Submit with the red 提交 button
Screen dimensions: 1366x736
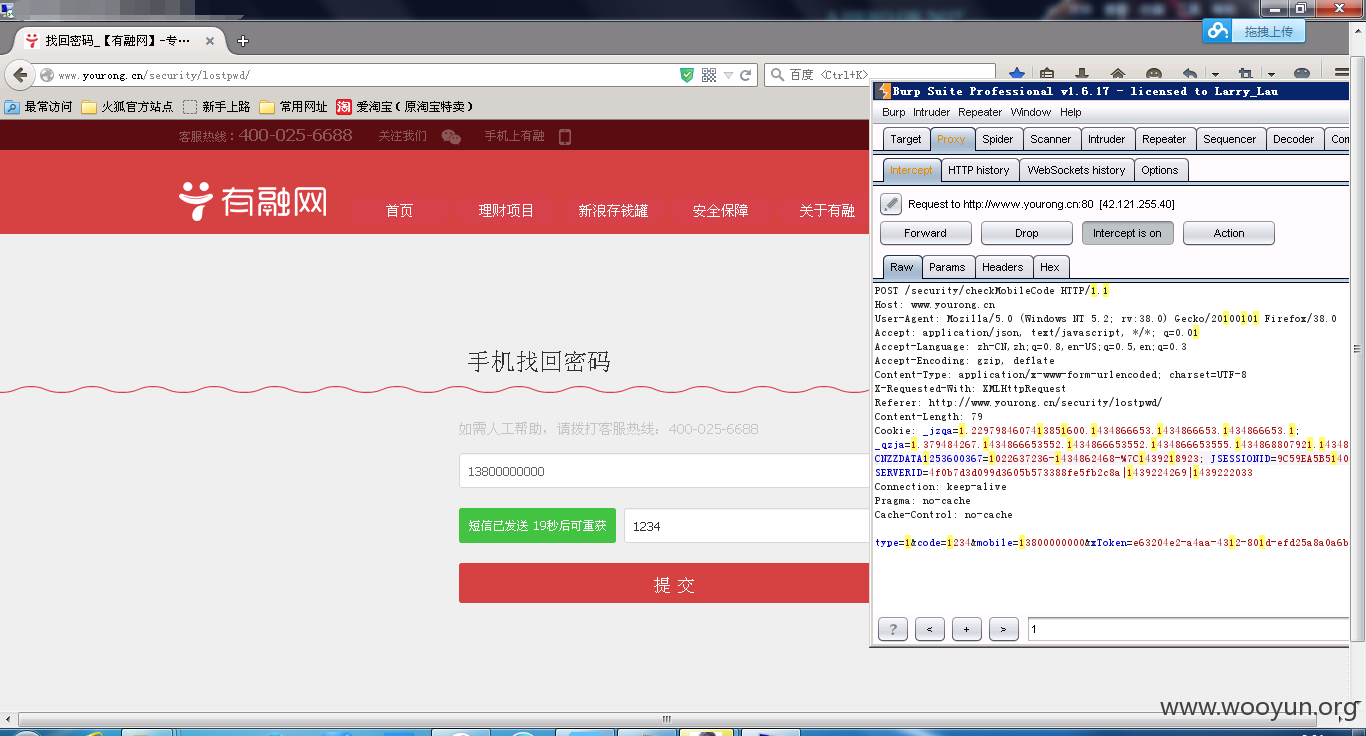click(664, 583)
